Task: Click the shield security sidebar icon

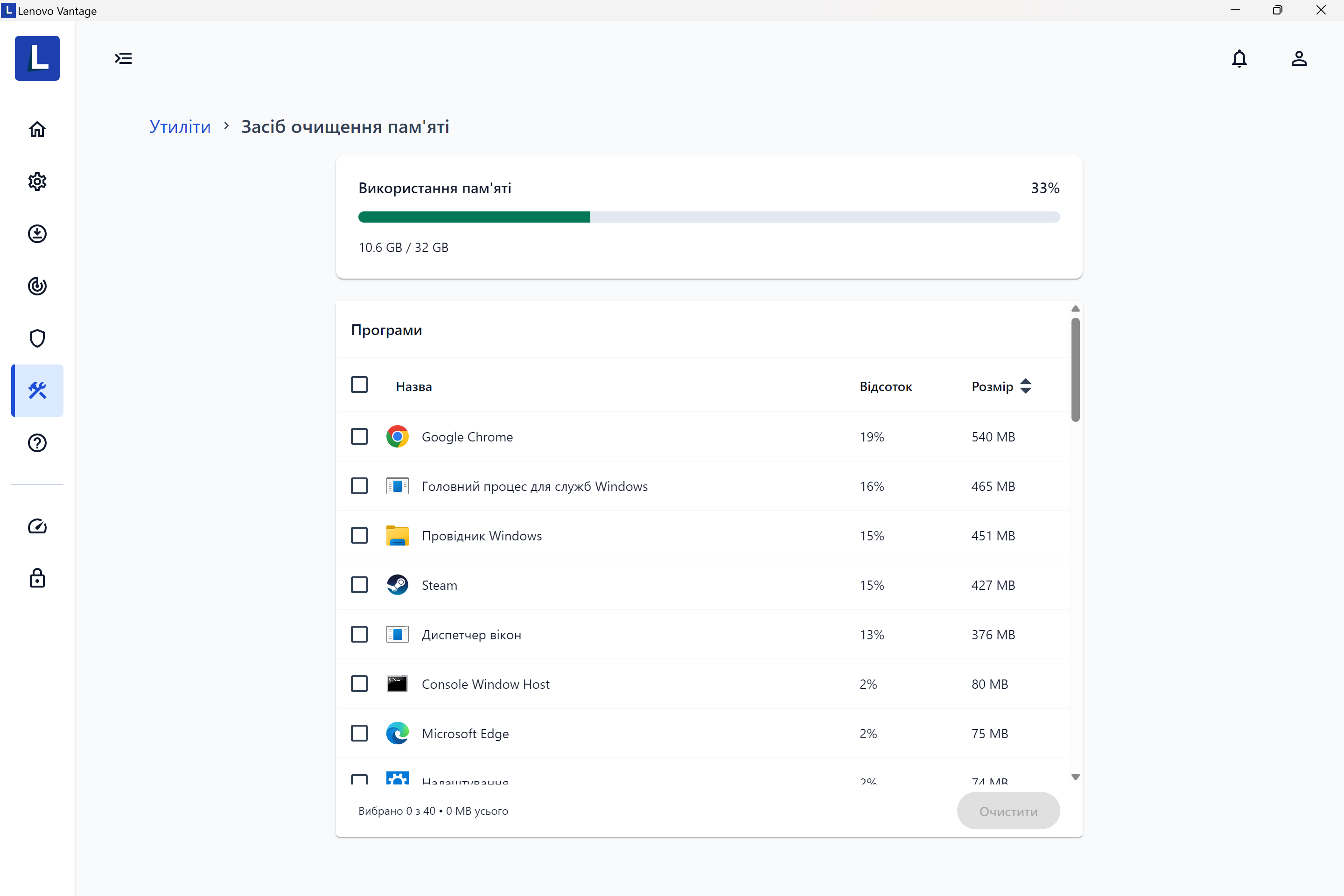Action: (x=37, y=338)
